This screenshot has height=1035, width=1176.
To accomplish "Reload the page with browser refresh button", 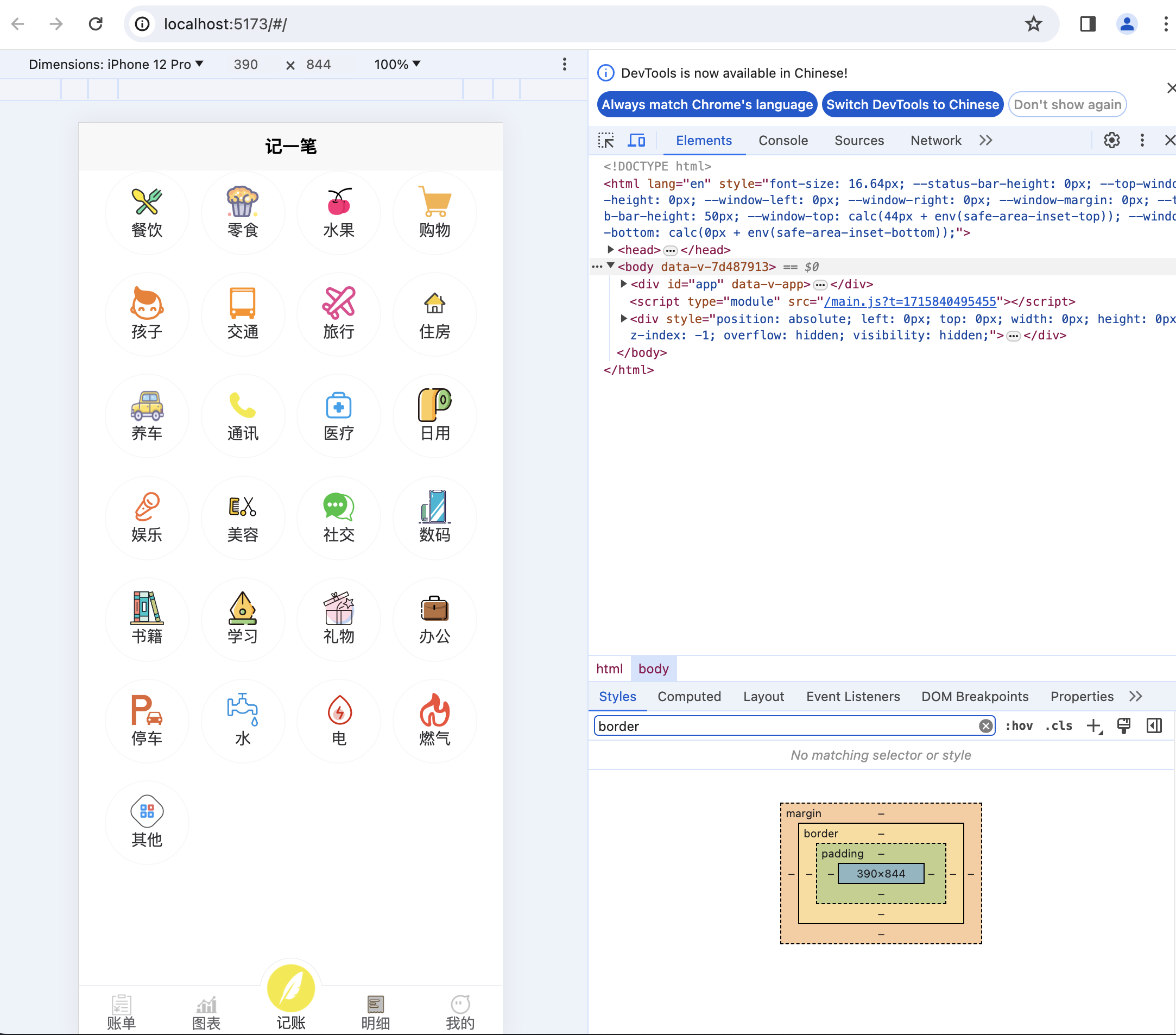I will point(96,23).
